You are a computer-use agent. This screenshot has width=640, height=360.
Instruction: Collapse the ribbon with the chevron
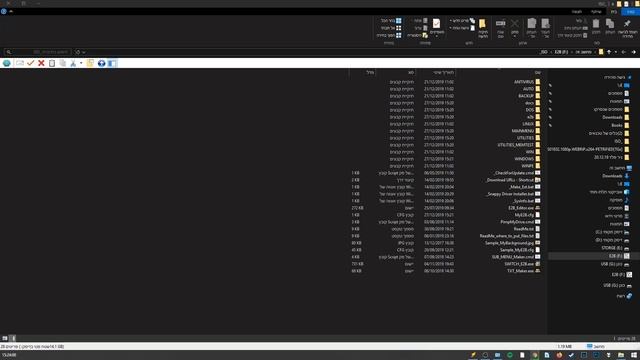[11, 11]
